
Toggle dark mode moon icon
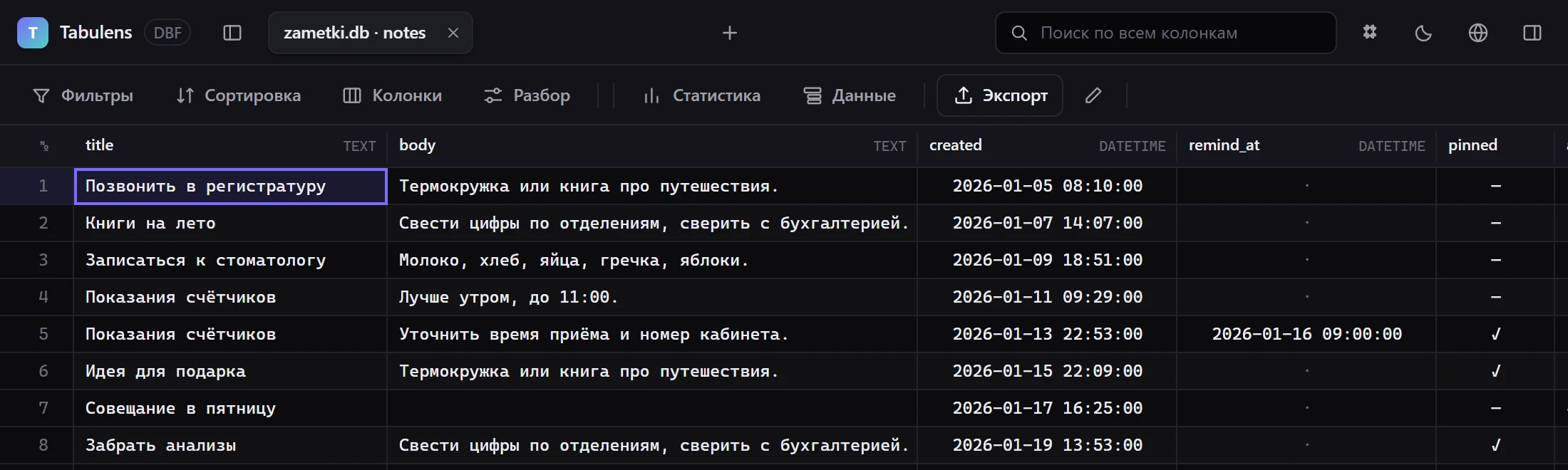pyautogui.click(x=1423, y=33)
